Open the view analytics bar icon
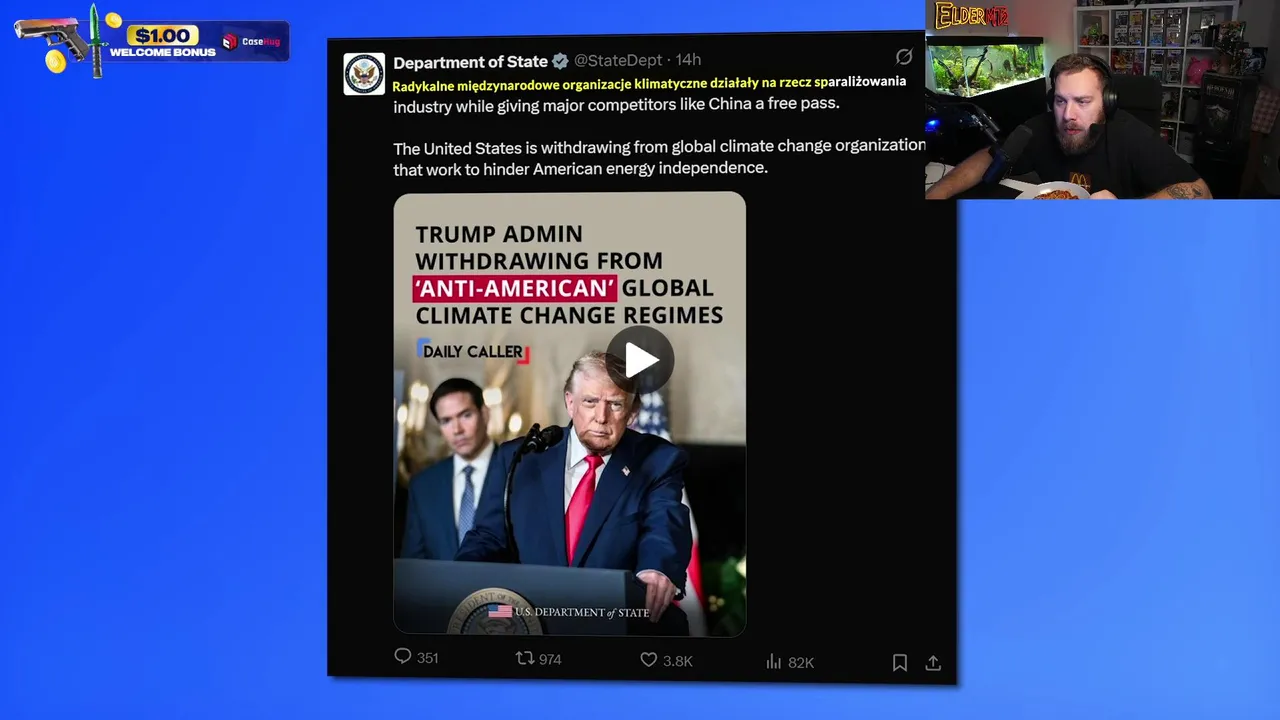 (773, 661)
